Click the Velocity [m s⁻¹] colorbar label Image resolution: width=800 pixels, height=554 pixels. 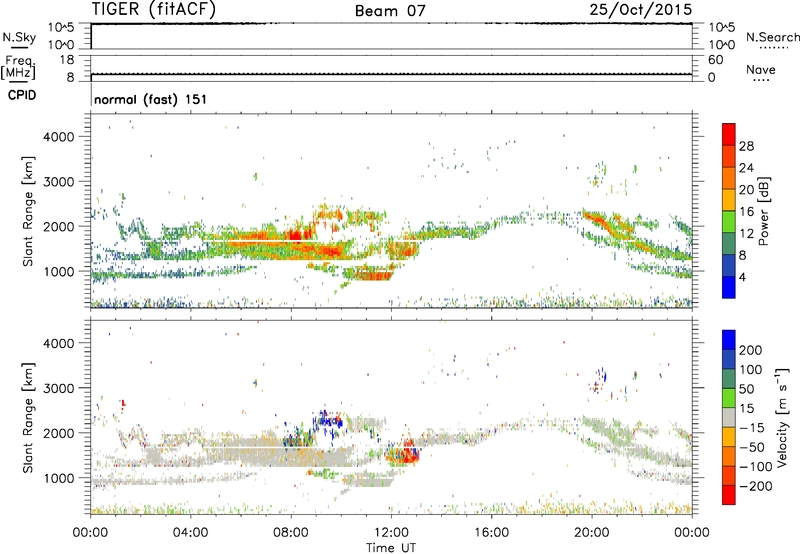[782, 417]
